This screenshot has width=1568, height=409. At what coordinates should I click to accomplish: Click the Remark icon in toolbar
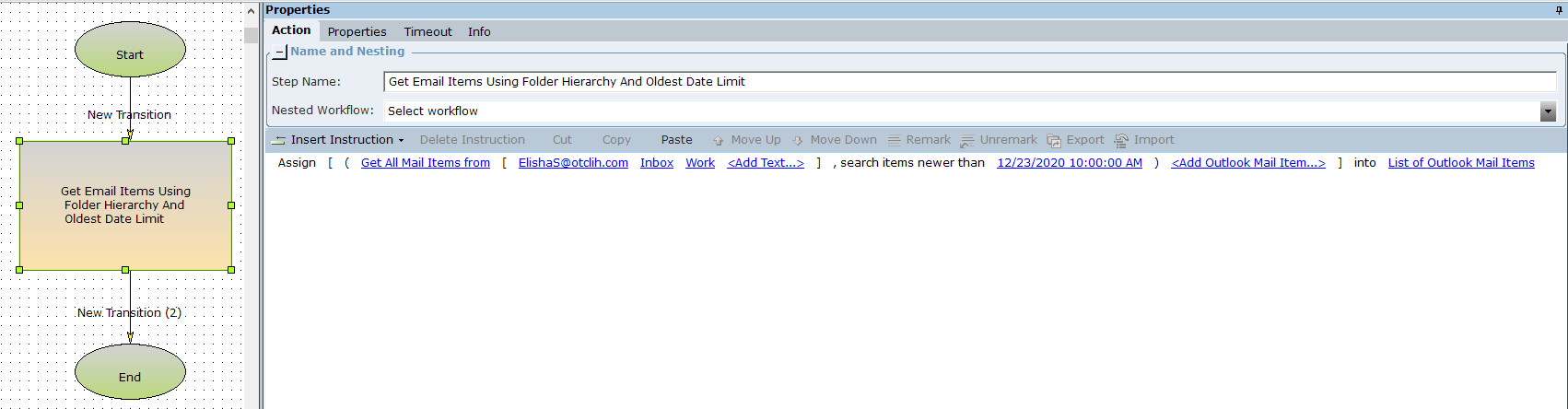[x=895, y=141]
